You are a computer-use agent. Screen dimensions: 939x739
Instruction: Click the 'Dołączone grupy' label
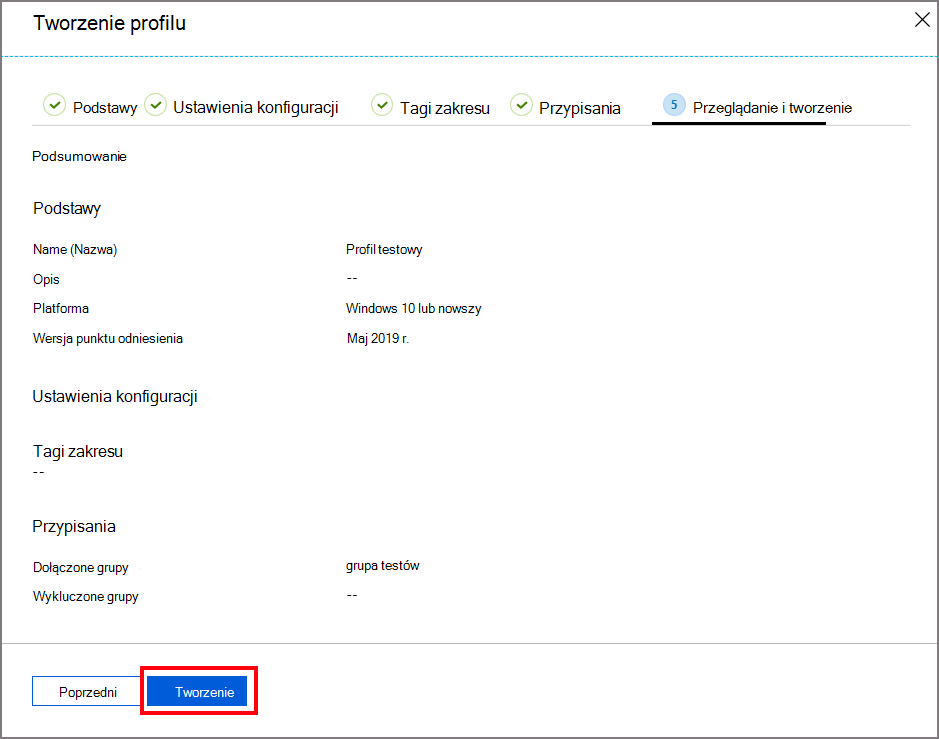(80, 567)
